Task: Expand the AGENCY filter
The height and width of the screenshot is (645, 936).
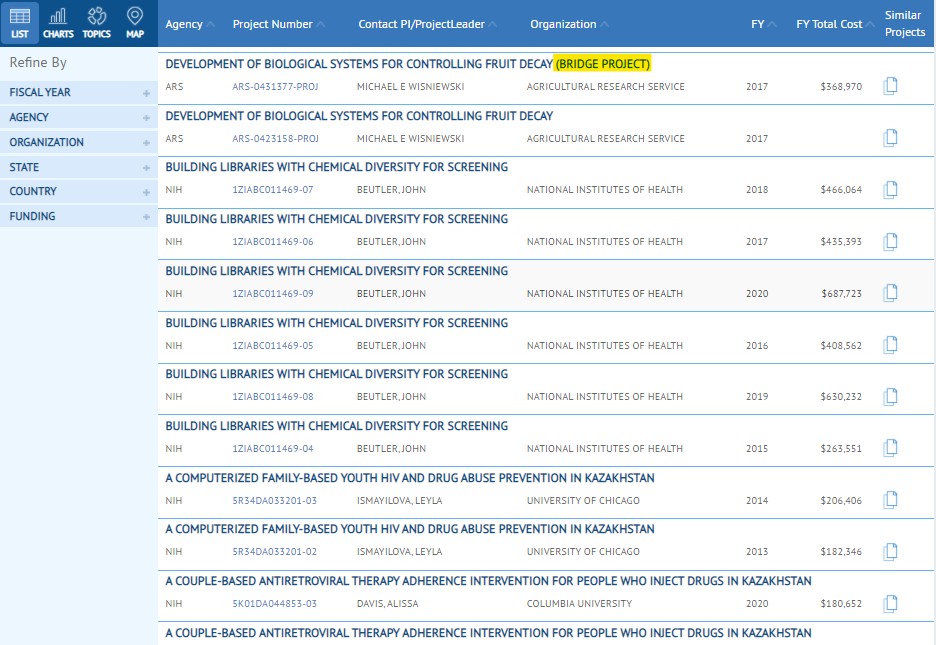Action: tap(79, 118)
